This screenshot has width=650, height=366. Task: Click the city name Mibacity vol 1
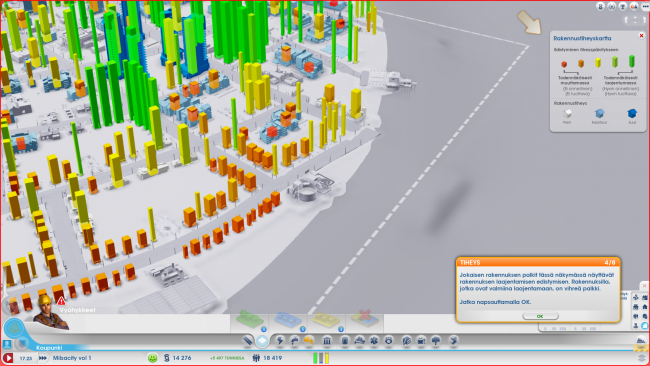click(72, 358)
